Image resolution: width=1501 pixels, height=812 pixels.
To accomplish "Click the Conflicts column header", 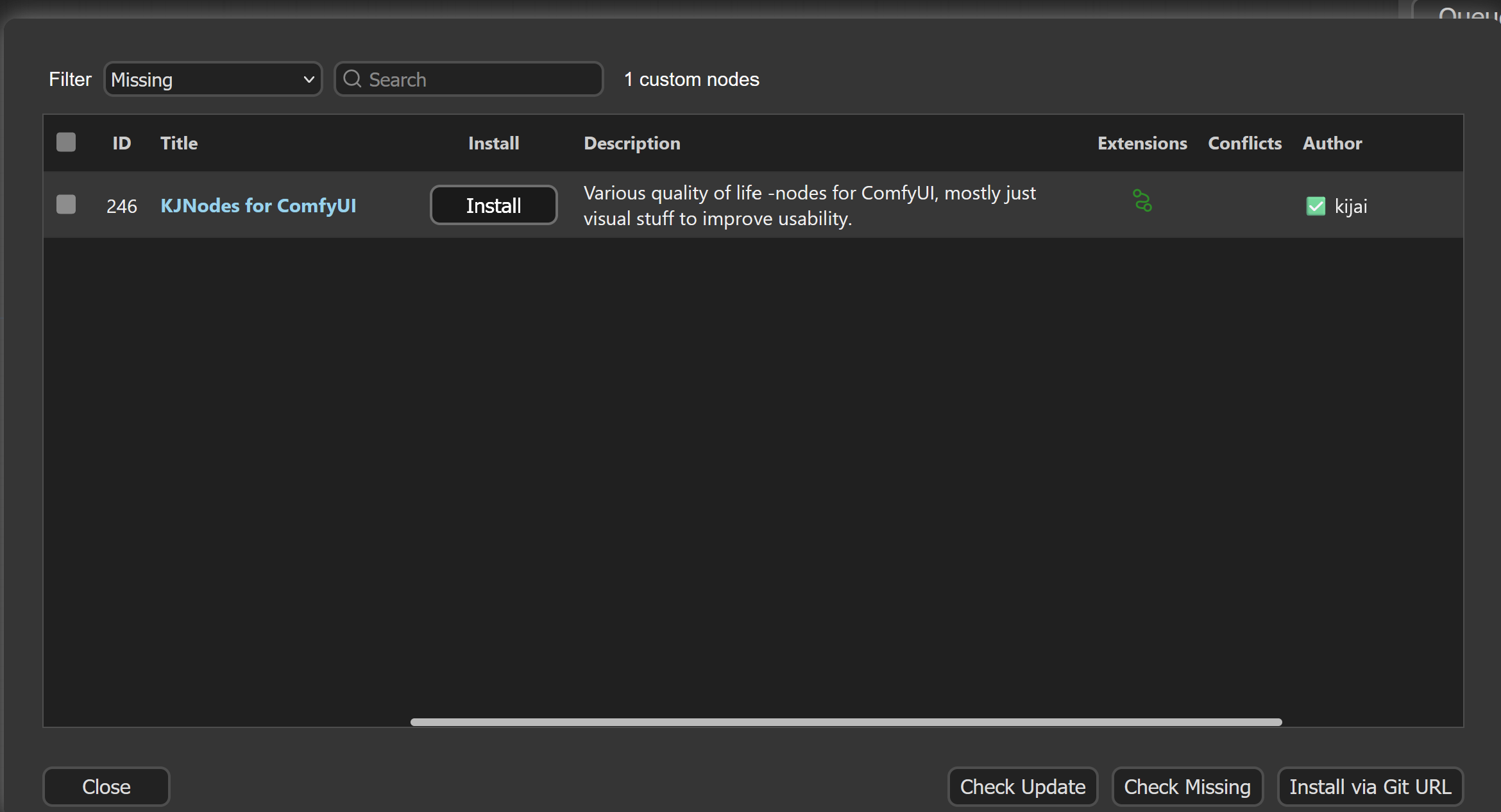I will pos(1244,142).
